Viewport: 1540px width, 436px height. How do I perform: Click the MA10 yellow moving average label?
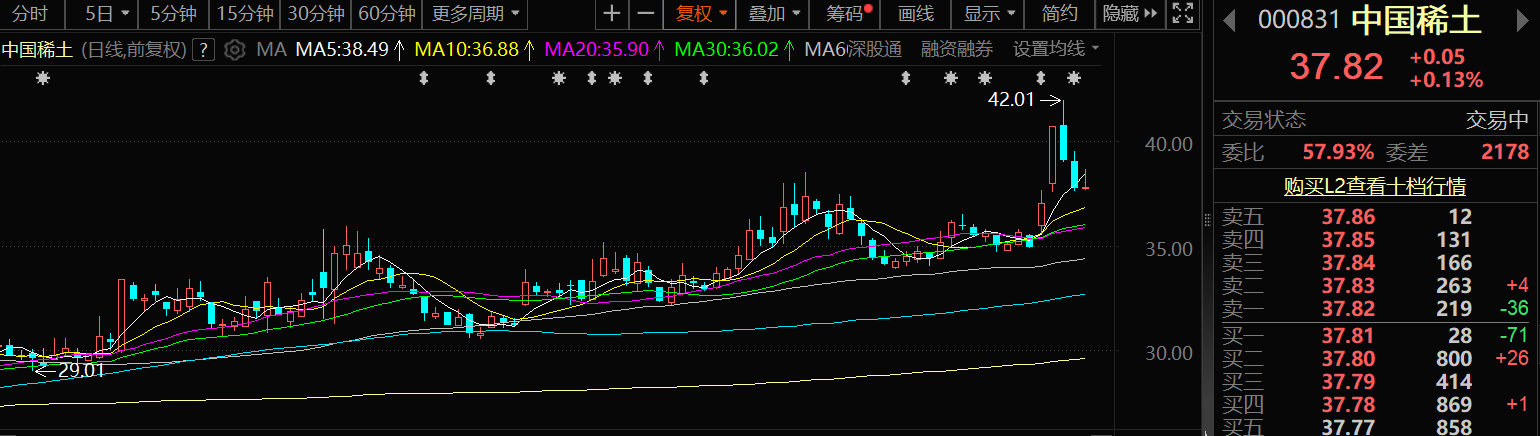[x=468, y=50]
